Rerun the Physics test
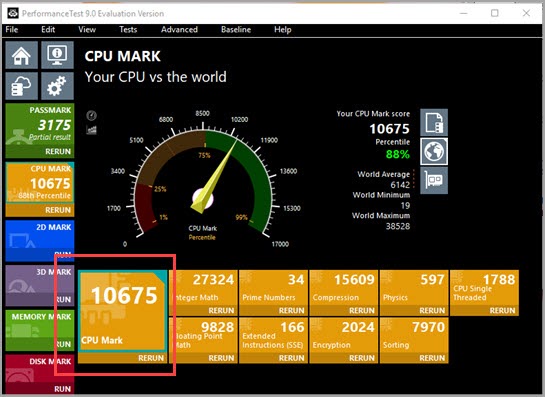 (432, 310)
